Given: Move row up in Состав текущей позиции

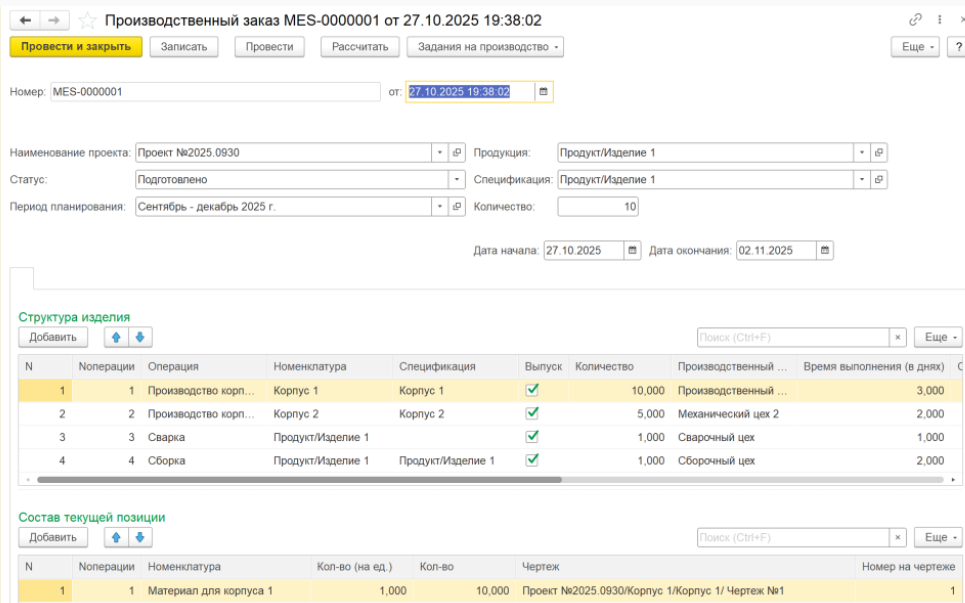Looking at the screenshot, I should point(116,537).
